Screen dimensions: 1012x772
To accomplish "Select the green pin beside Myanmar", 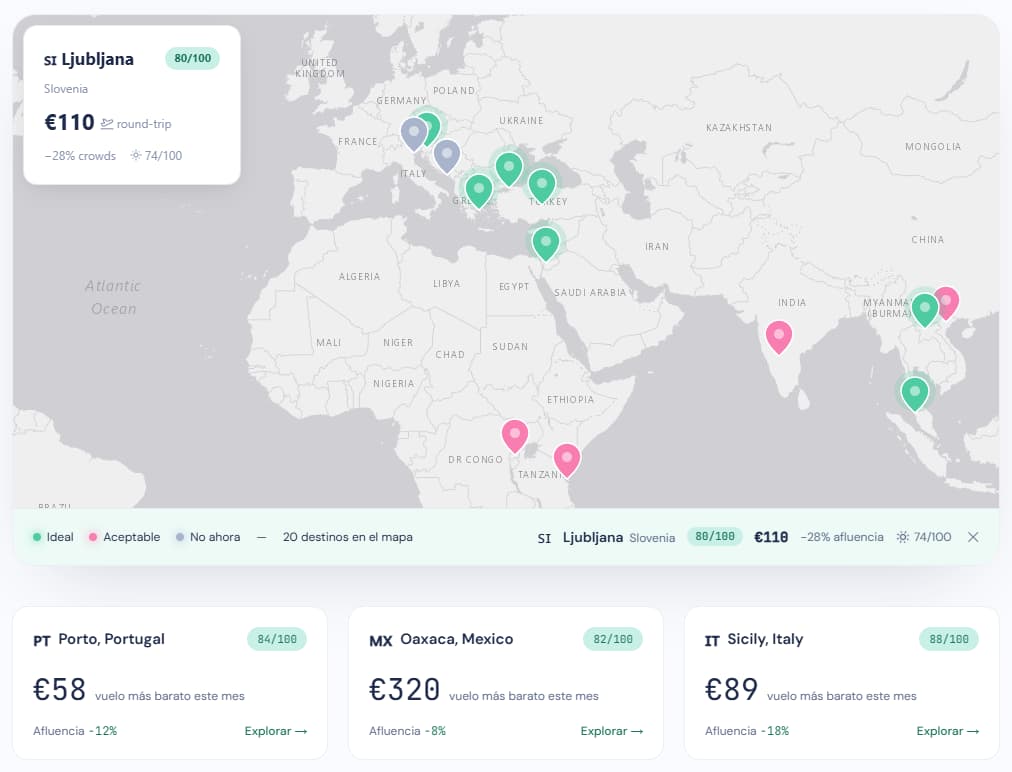I will click(924, 310).
